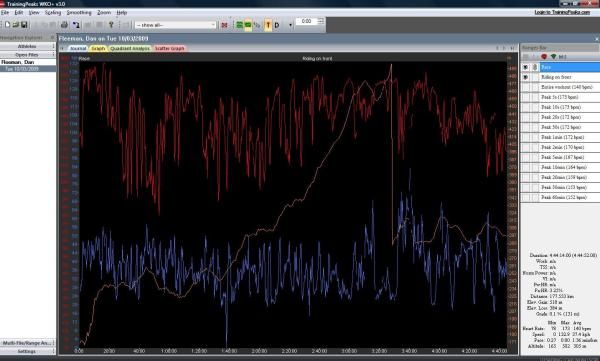
Task: Click the Print icon in toolbar
Action: pos(64,25)
